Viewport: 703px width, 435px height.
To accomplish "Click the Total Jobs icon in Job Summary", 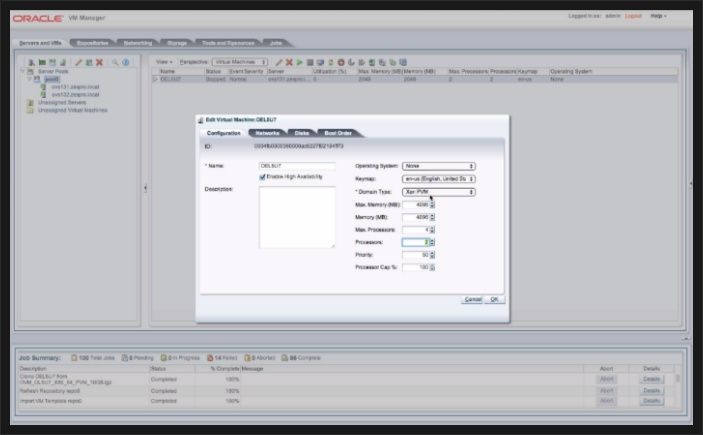I will (74, 358).
